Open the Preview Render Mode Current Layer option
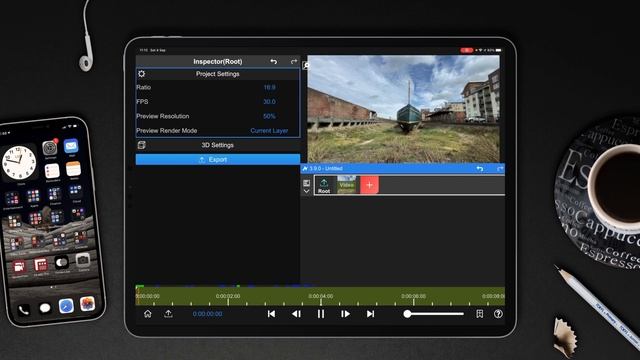Viewport: 640px width, 360px height. click(269, 131)
